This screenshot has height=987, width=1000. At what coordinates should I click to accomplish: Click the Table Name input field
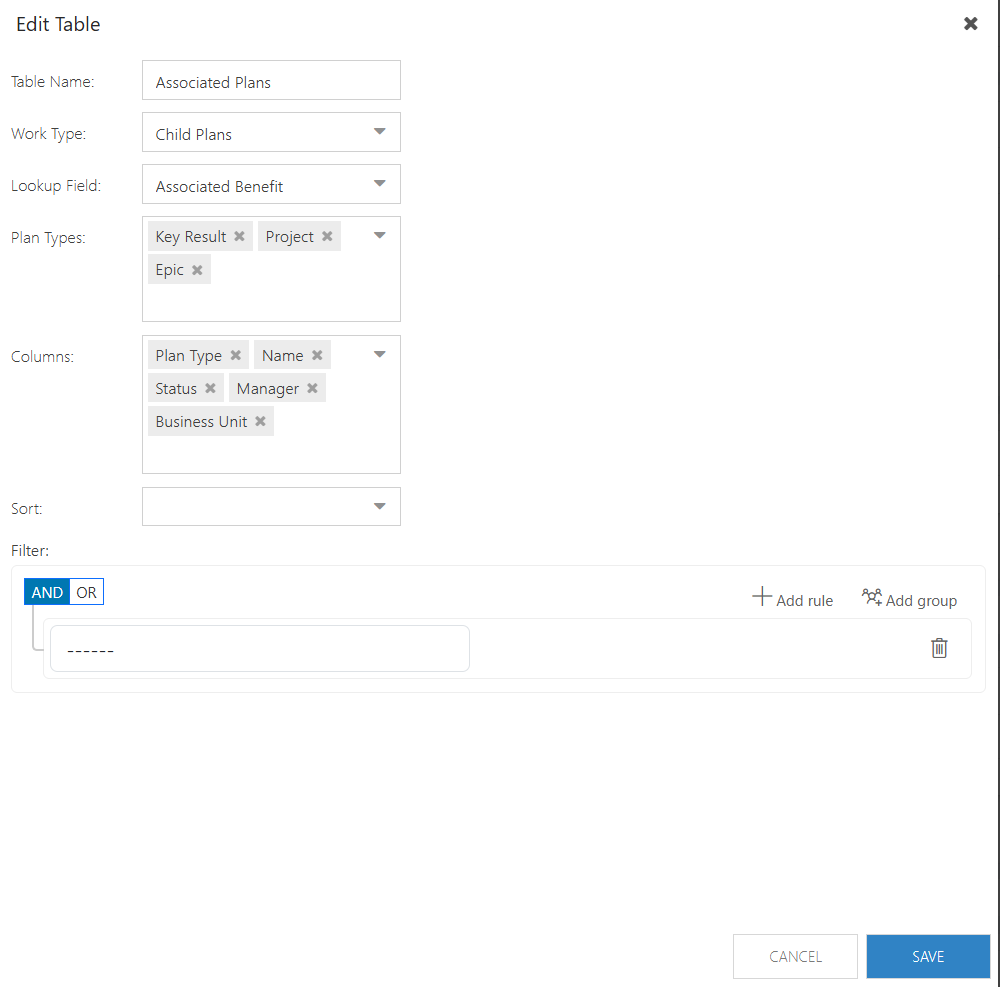[x=271, y=80]
